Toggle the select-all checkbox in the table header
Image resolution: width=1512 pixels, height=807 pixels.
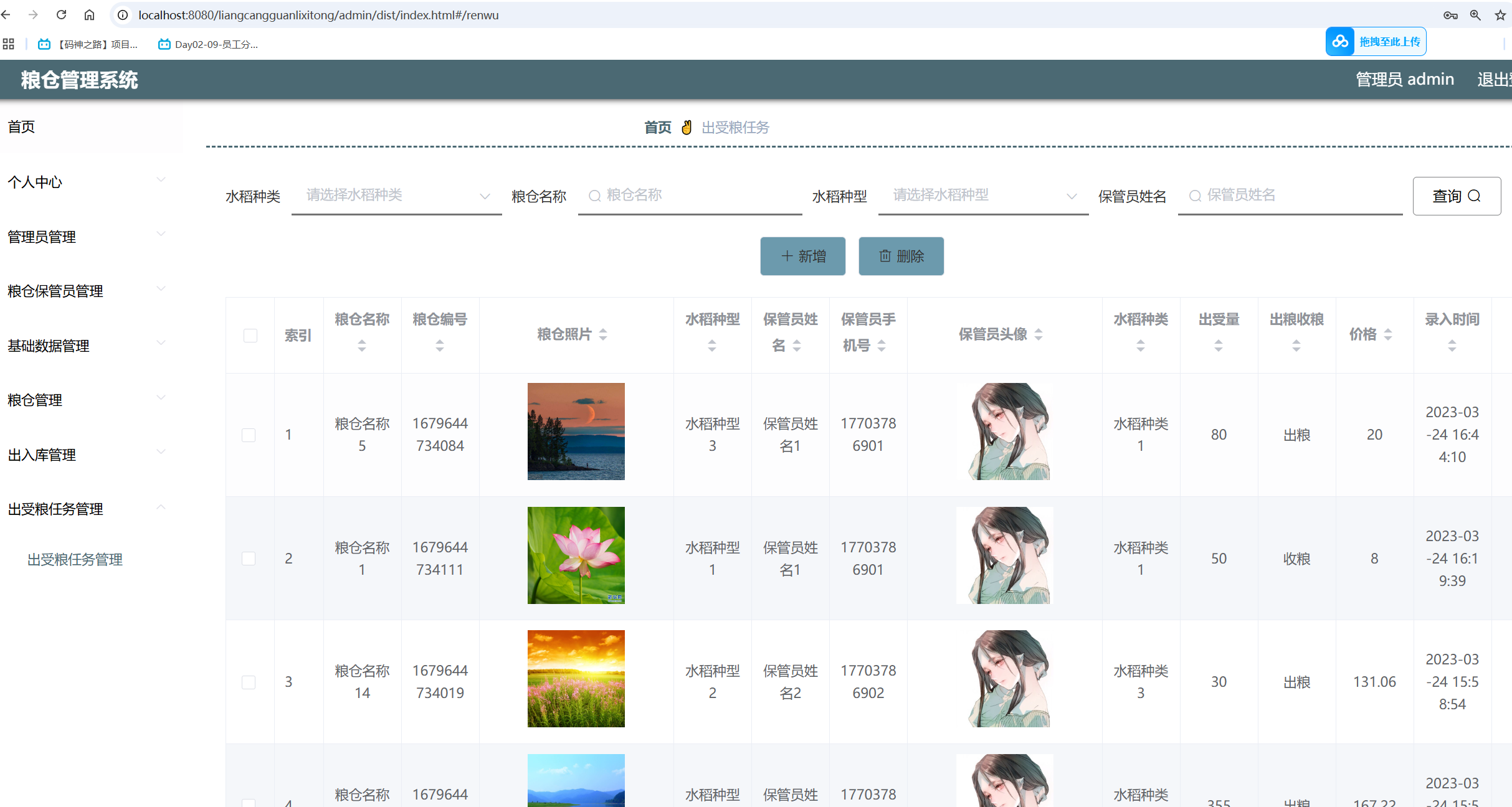pos(250,336)
